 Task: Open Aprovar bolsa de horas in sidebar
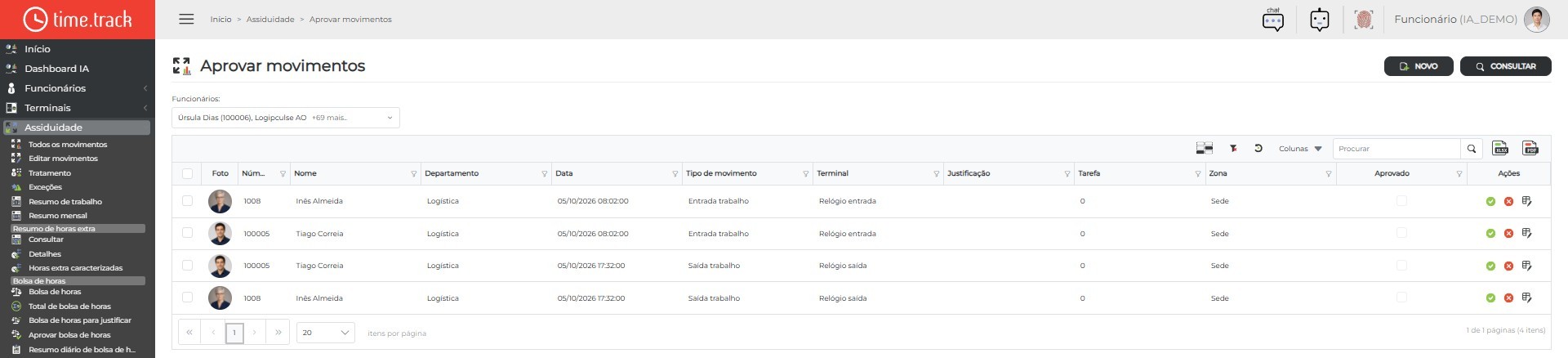click(x=69, y=335)
